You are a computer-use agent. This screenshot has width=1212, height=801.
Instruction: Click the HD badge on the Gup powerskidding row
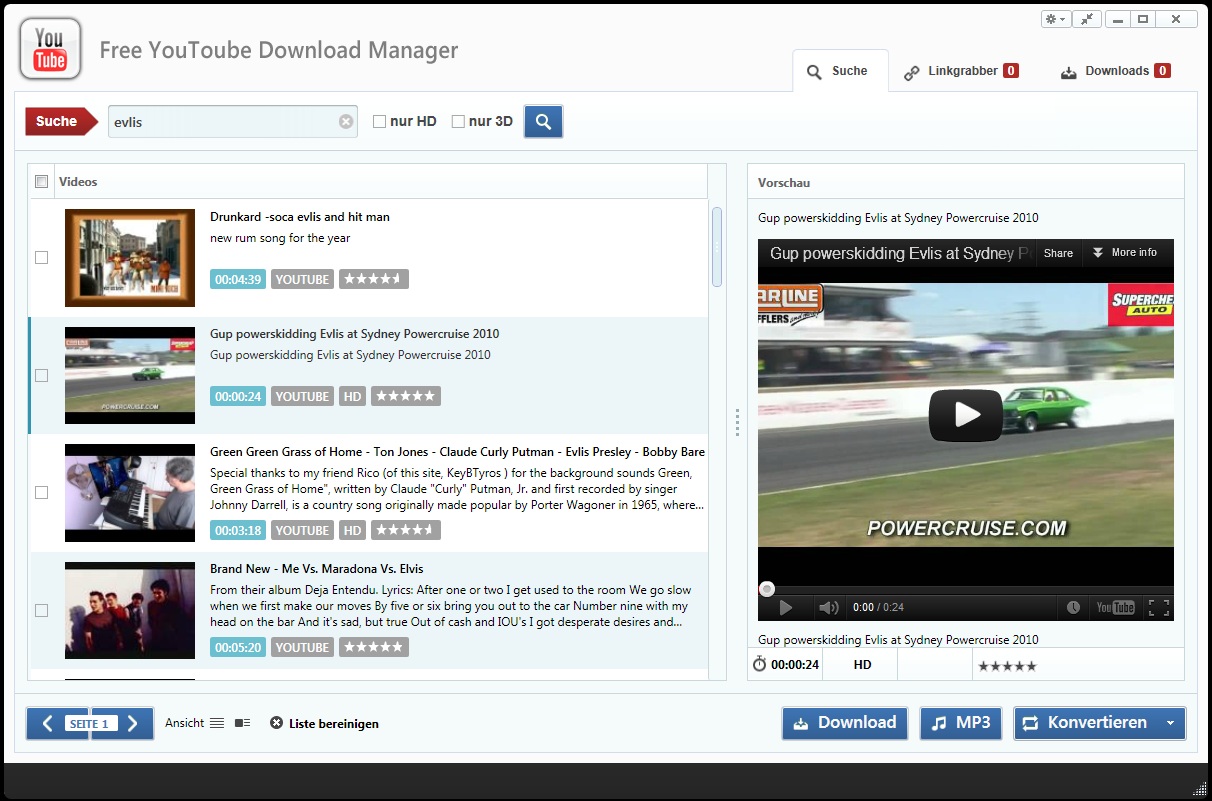[352, 396]
